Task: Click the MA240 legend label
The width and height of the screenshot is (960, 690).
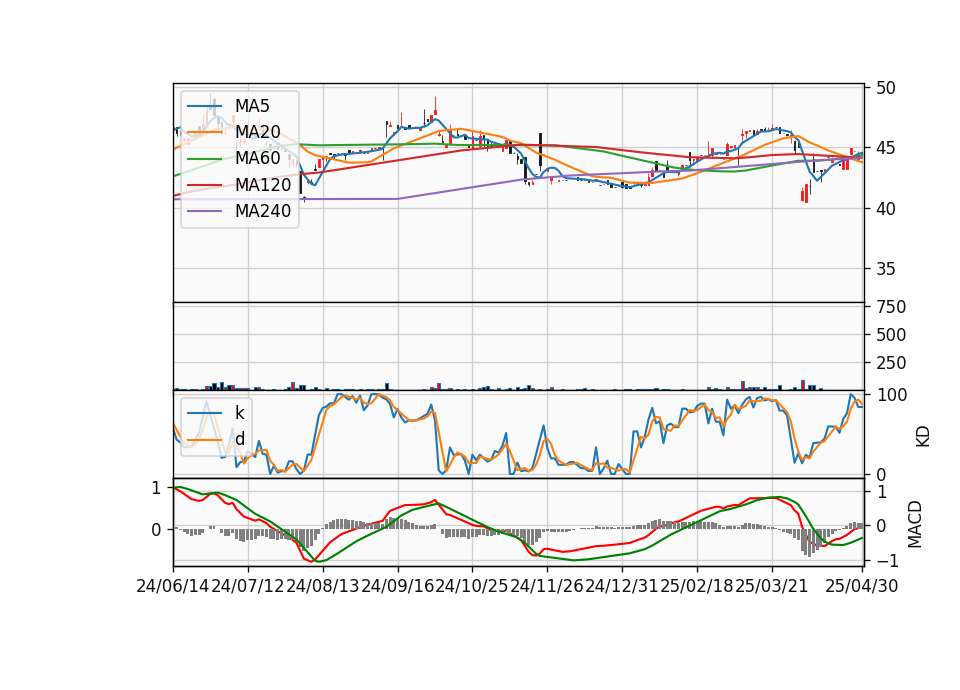Action: (263, 211)
